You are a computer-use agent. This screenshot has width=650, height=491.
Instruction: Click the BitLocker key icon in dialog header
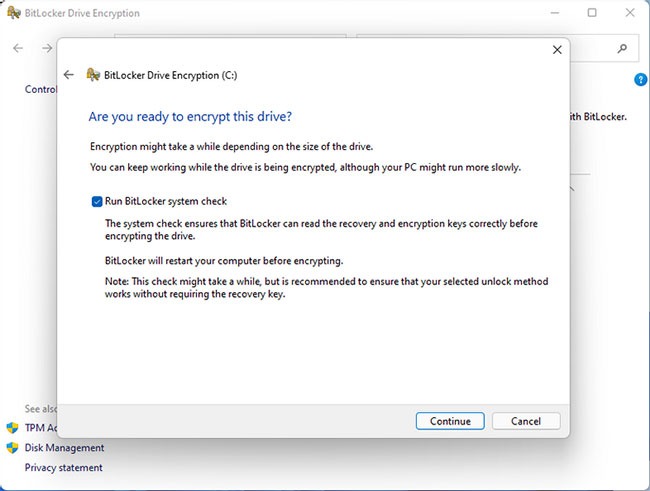tap(93, 75)
